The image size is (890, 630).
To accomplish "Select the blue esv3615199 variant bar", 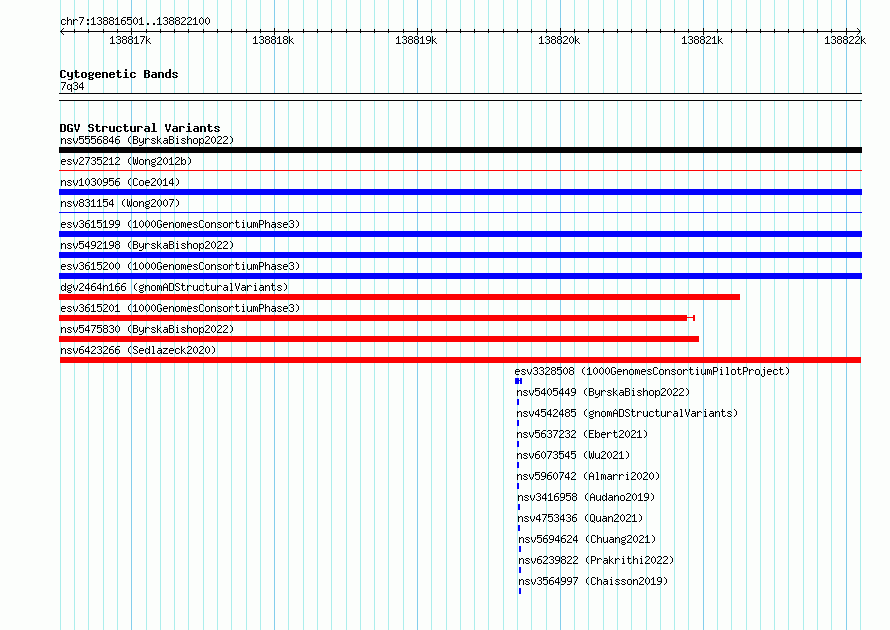I will point(460,234).
